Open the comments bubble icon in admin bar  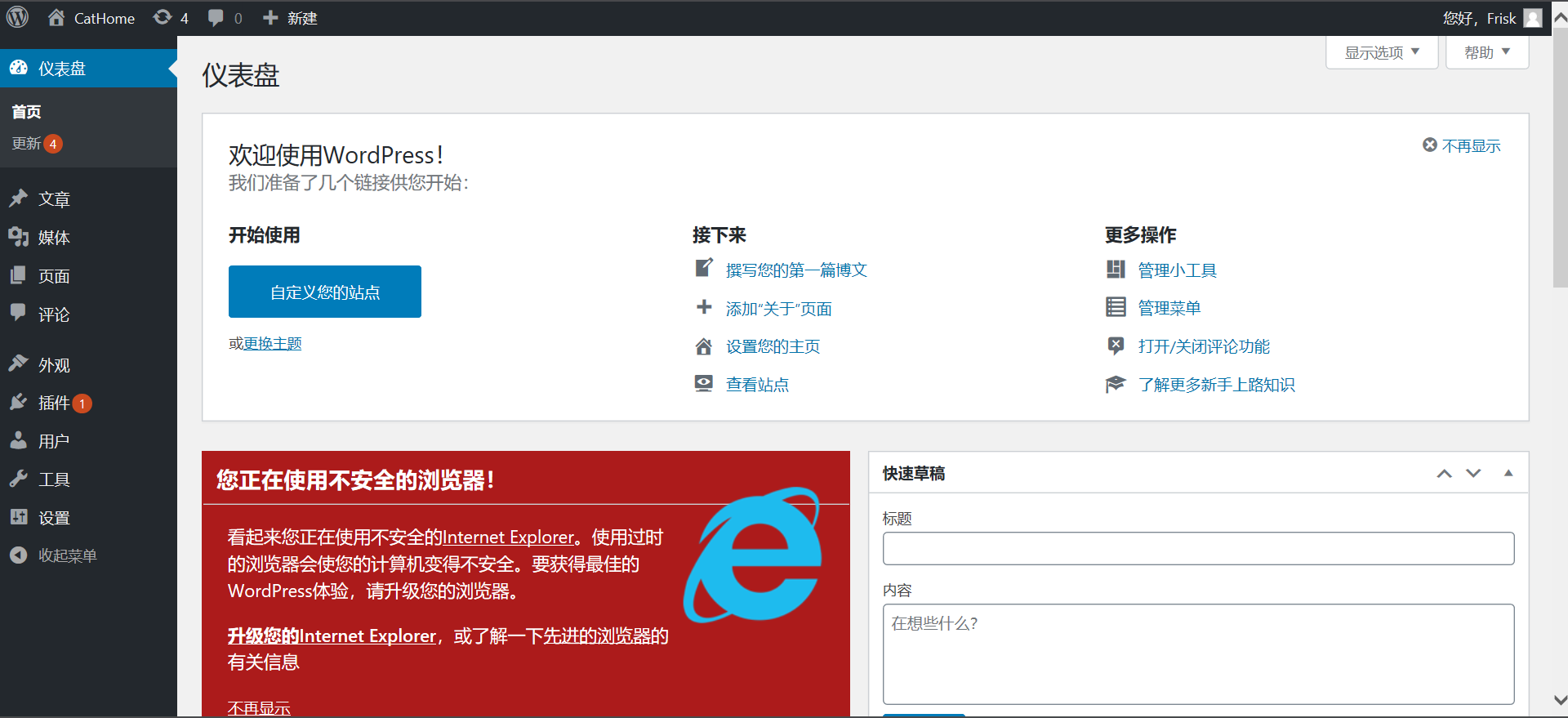click(216, 18)
